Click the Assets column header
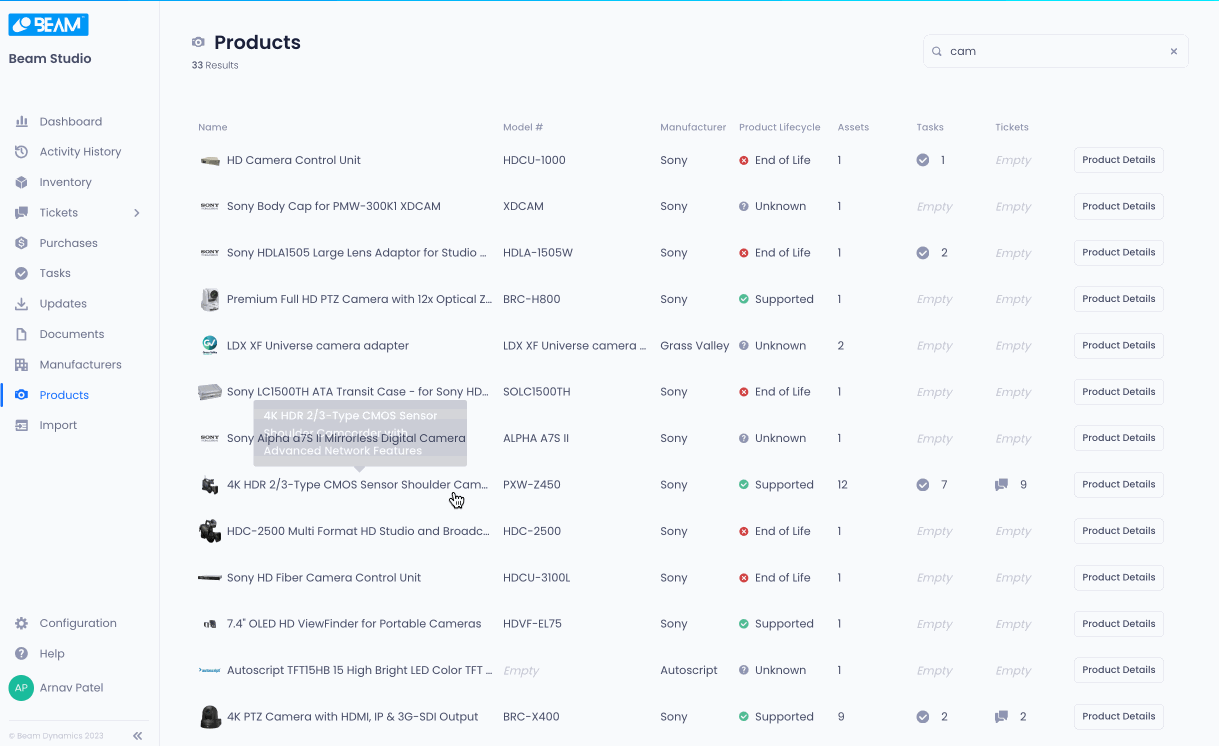Image resolution: width=1219 pixels, height=746 pixels. point(853,127)
